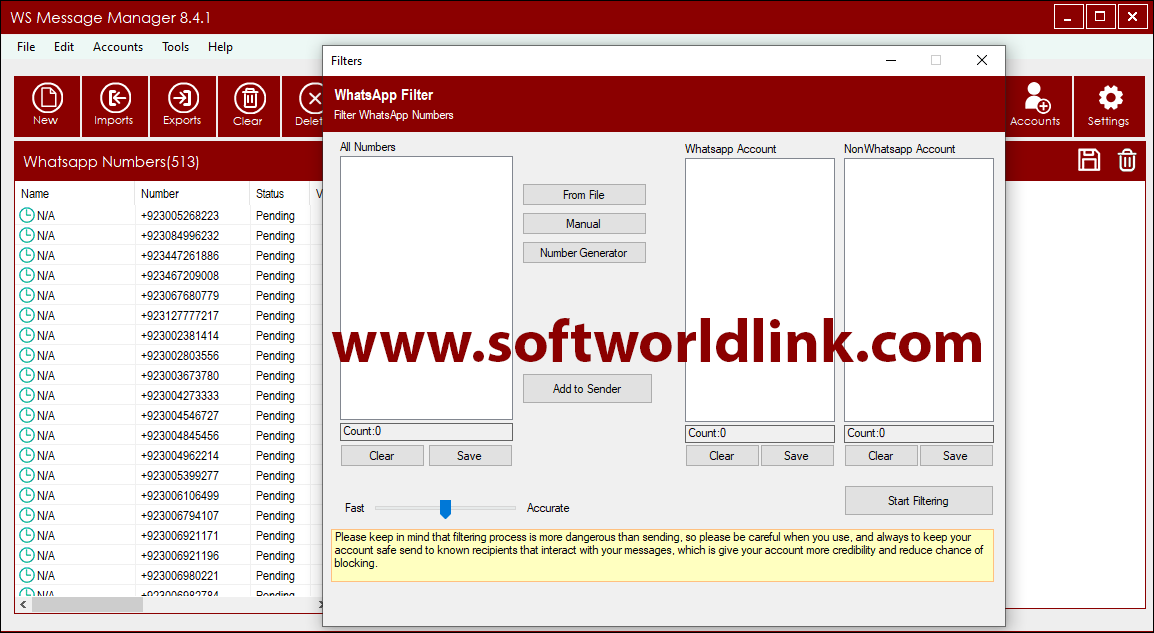
Task: Click the save floppy disk icon in numbers panel
Action: click(1089, 160)
